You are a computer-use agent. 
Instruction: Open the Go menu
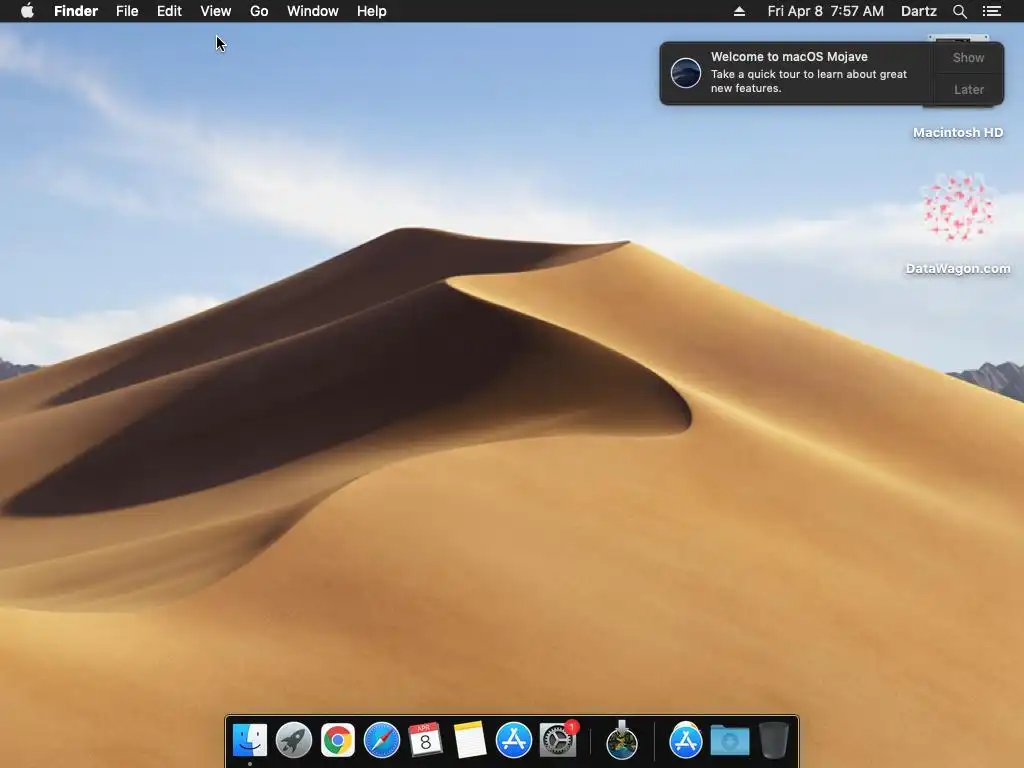click(x=259, y=11)
